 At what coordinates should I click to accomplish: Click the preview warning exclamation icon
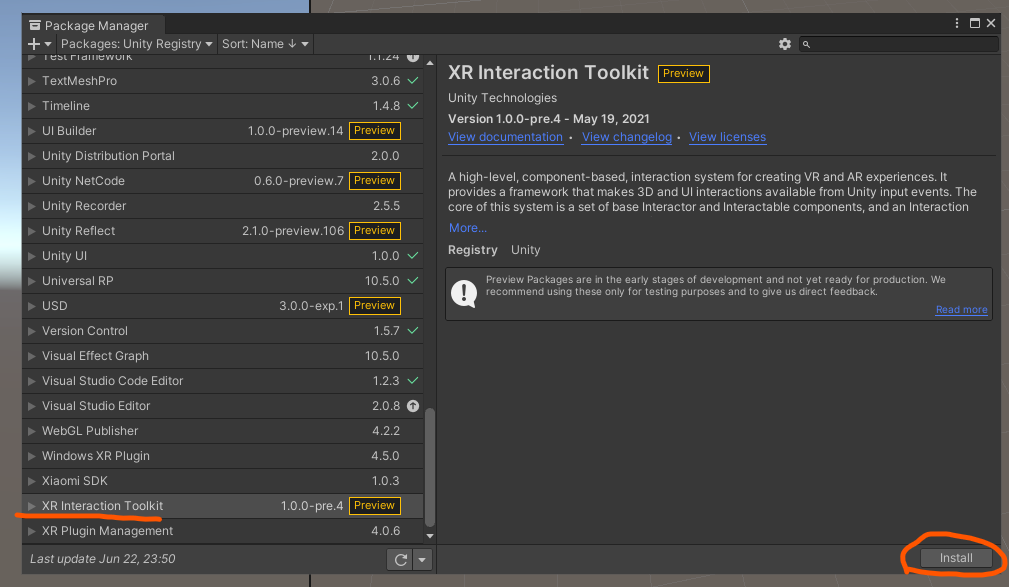tap(464, 294)
